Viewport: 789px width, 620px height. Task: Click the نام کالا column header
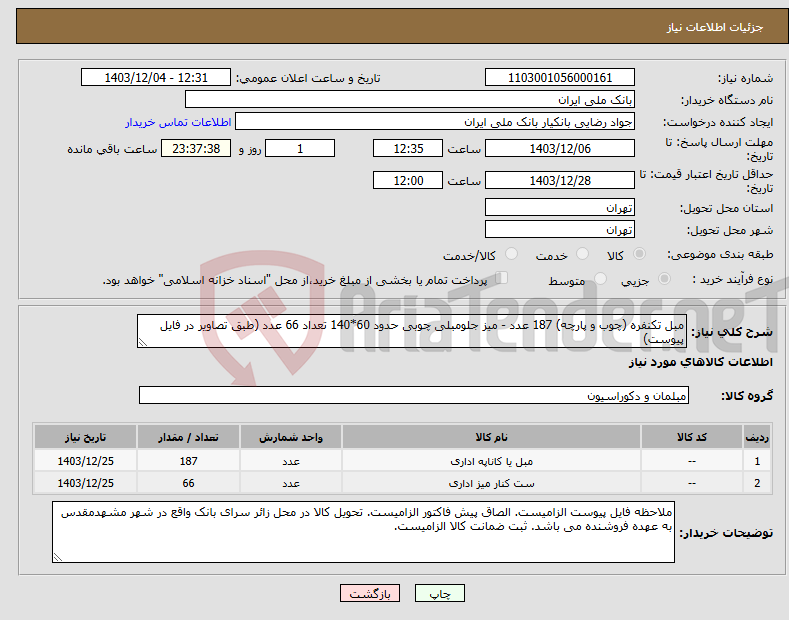pos(491,437)
